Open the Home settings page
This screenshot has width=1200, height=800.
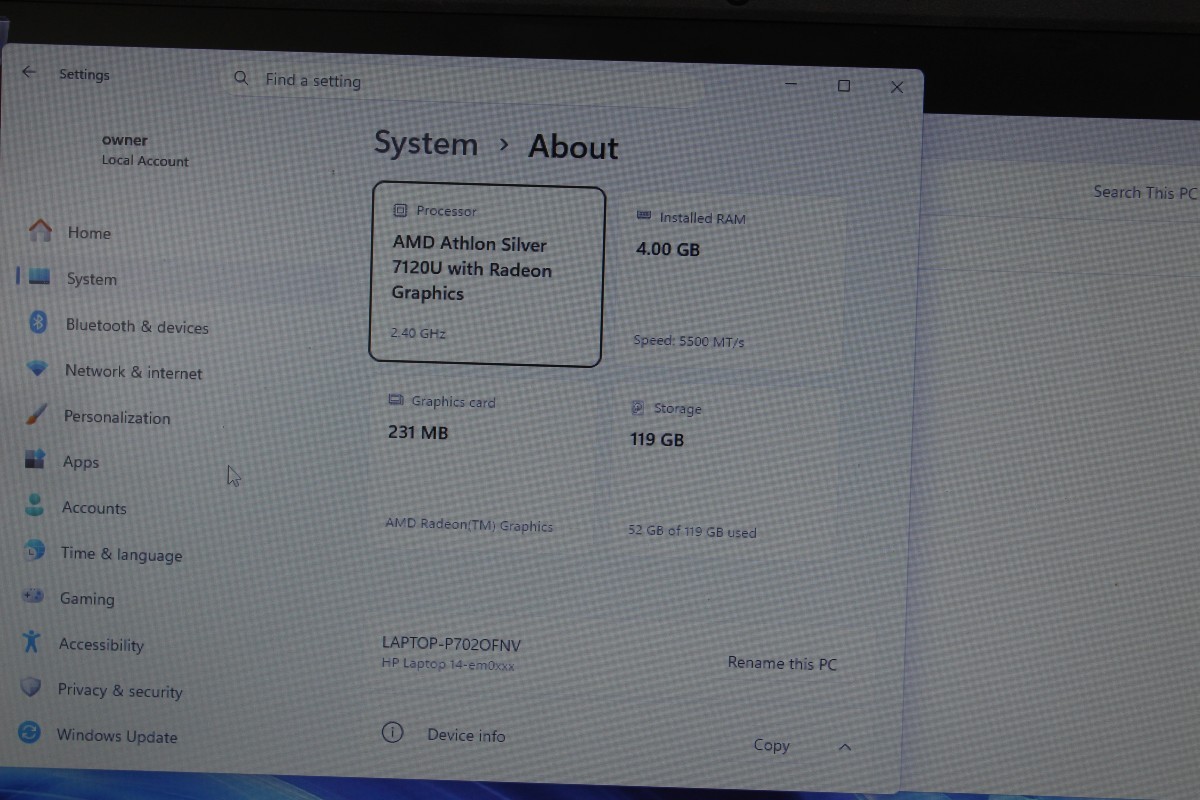coord(89,233)
